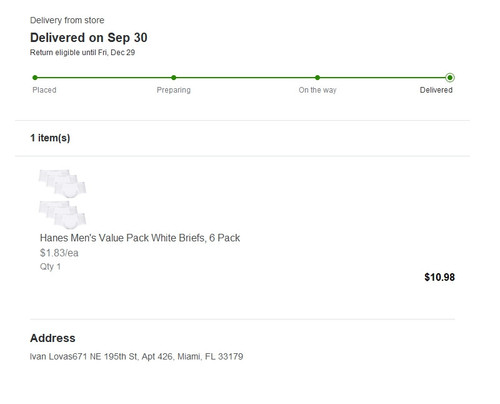Click the Delivered status circle
Screen dimensions: 500x404
(450, 78)
